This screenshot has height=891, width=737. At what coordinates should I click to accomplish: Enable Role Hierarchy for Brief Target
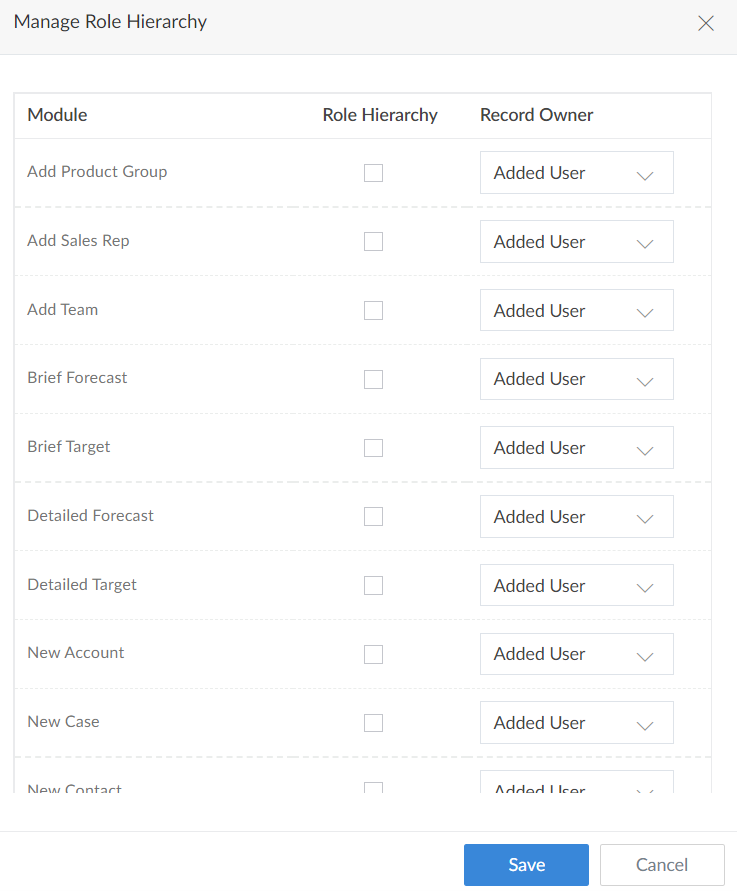point(373,447)
